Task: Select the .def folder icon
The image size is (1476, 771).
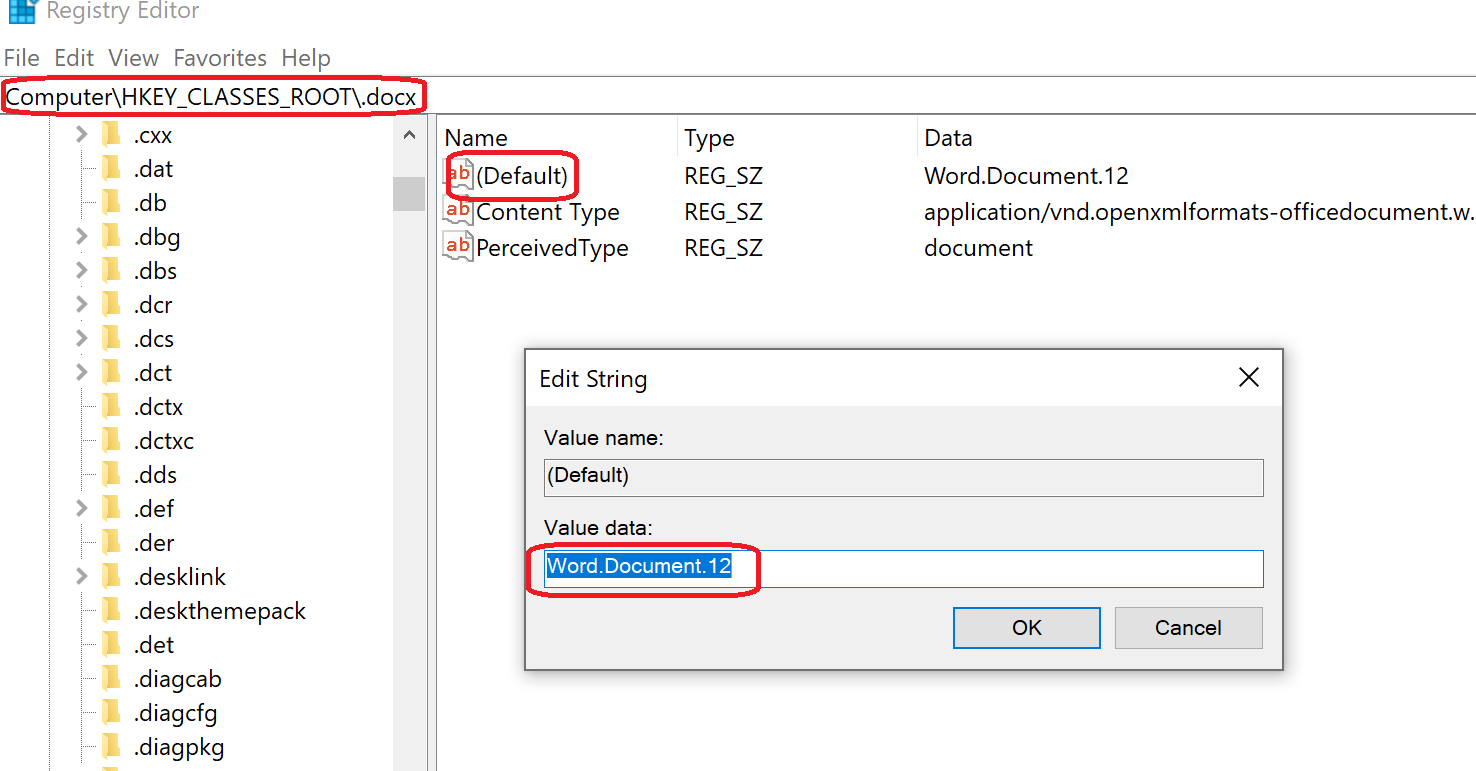Action: pos(111,509)
